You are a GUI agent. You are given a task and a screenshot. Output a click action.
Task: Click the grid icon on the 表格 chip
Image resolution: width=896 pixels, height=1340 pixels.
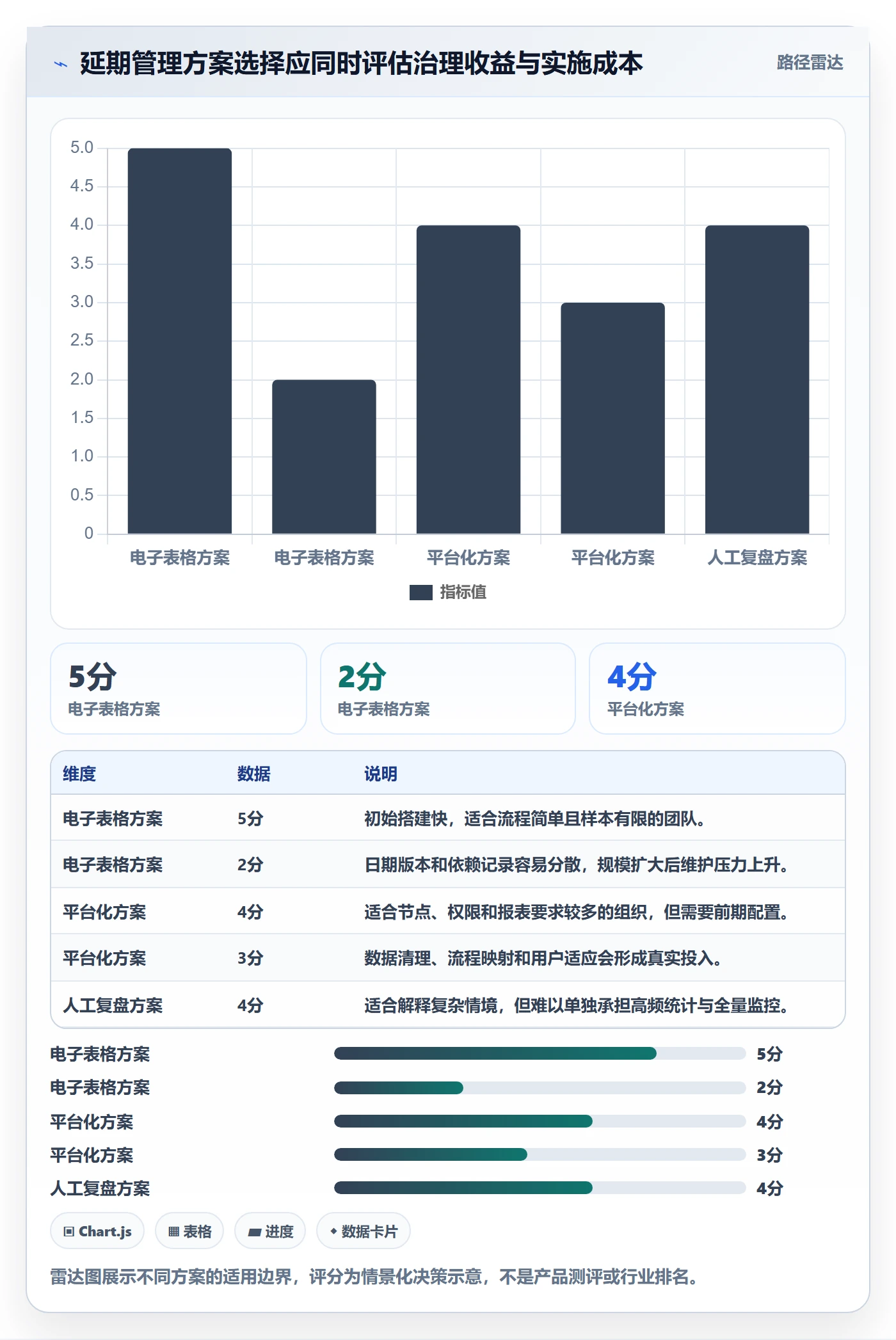(173, 1231)
